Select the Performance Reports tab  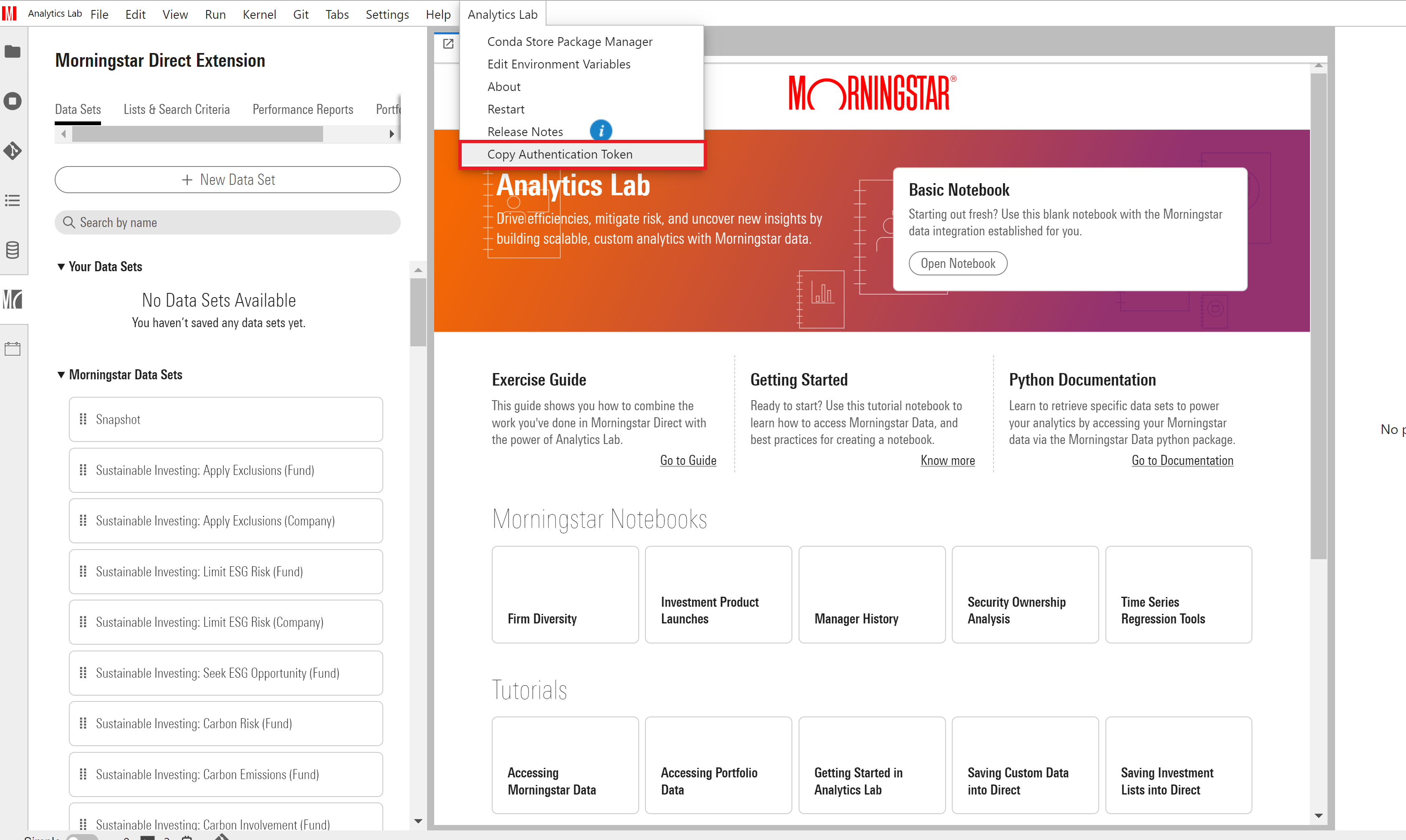(x=303, y=108)
